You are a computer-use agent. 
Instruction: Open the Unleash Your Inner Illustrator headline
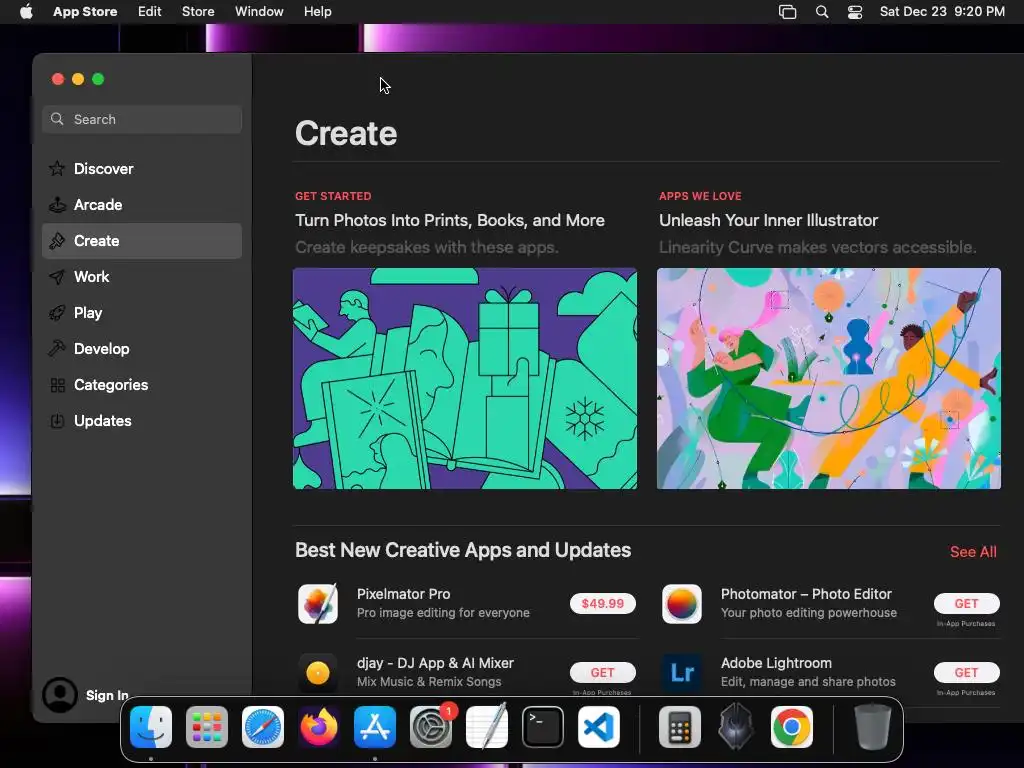point(768,220)
